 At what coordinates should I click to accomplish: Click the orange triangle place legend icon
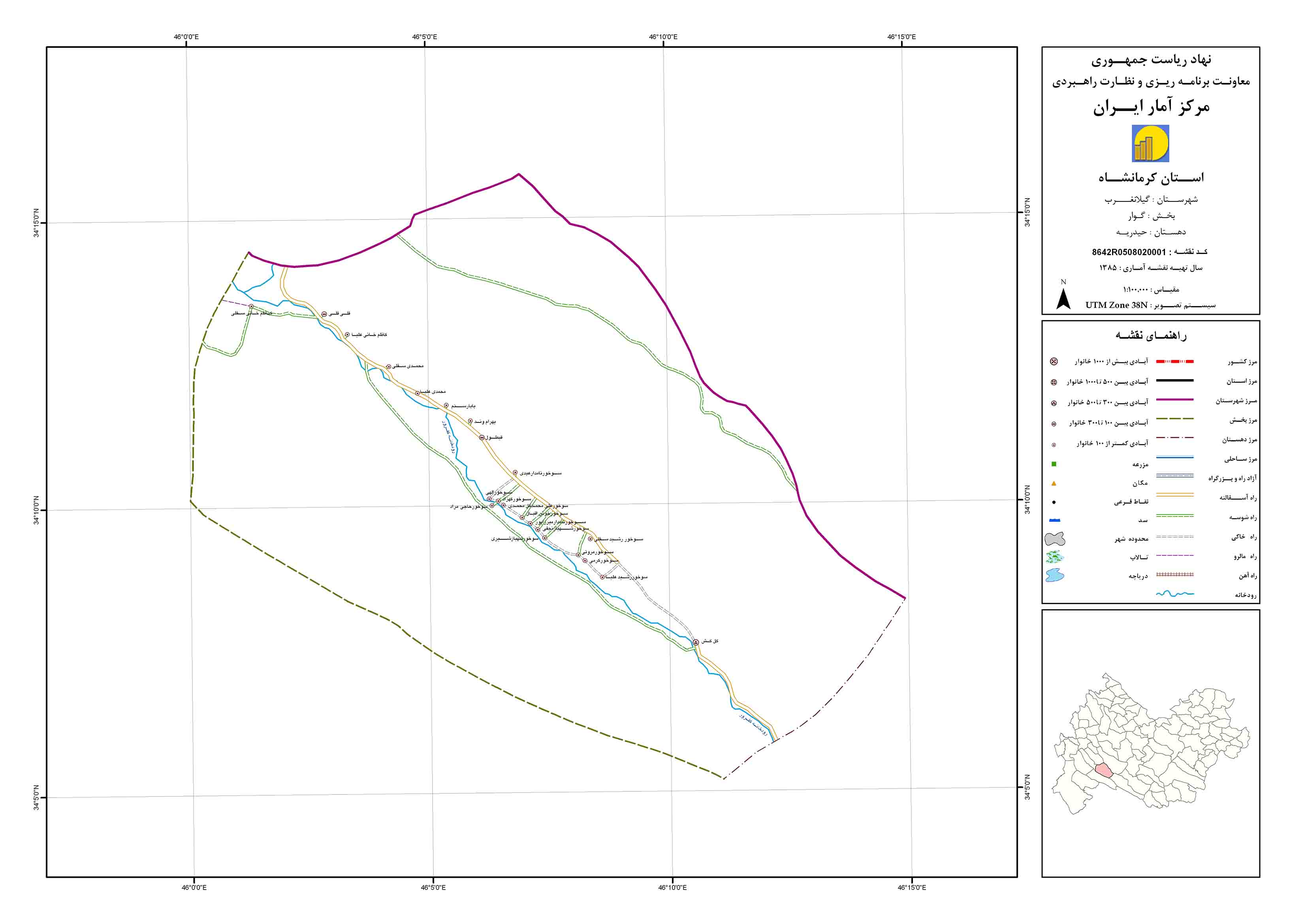point(1053,483)
